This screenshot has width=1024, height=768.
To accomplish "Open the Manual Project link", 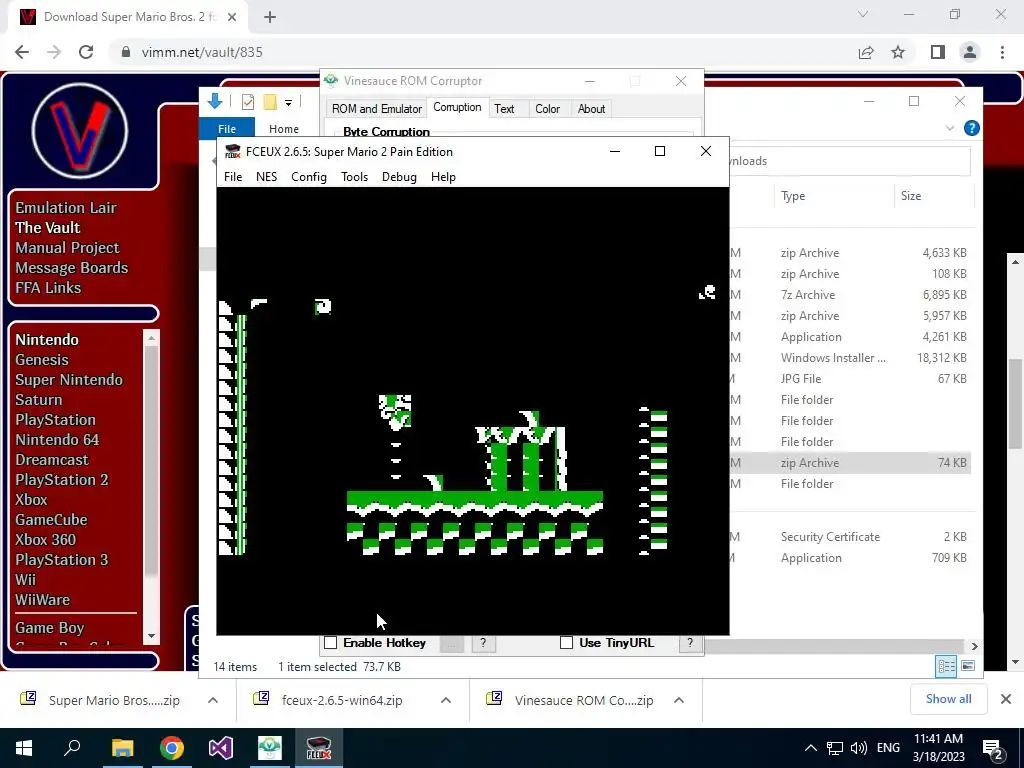I will pyautogui.click(x=67, y=248).
